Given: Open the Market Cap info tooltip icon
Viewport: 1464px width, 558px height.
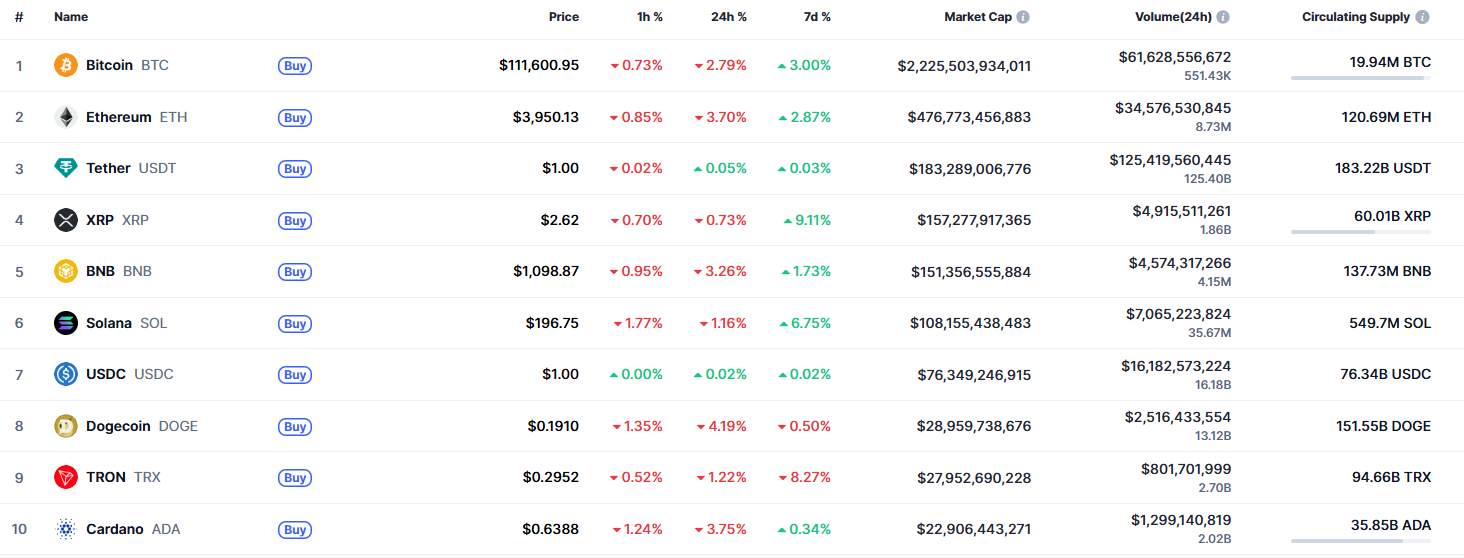Looking at the screenshot, I should [x=1023, y=17].
